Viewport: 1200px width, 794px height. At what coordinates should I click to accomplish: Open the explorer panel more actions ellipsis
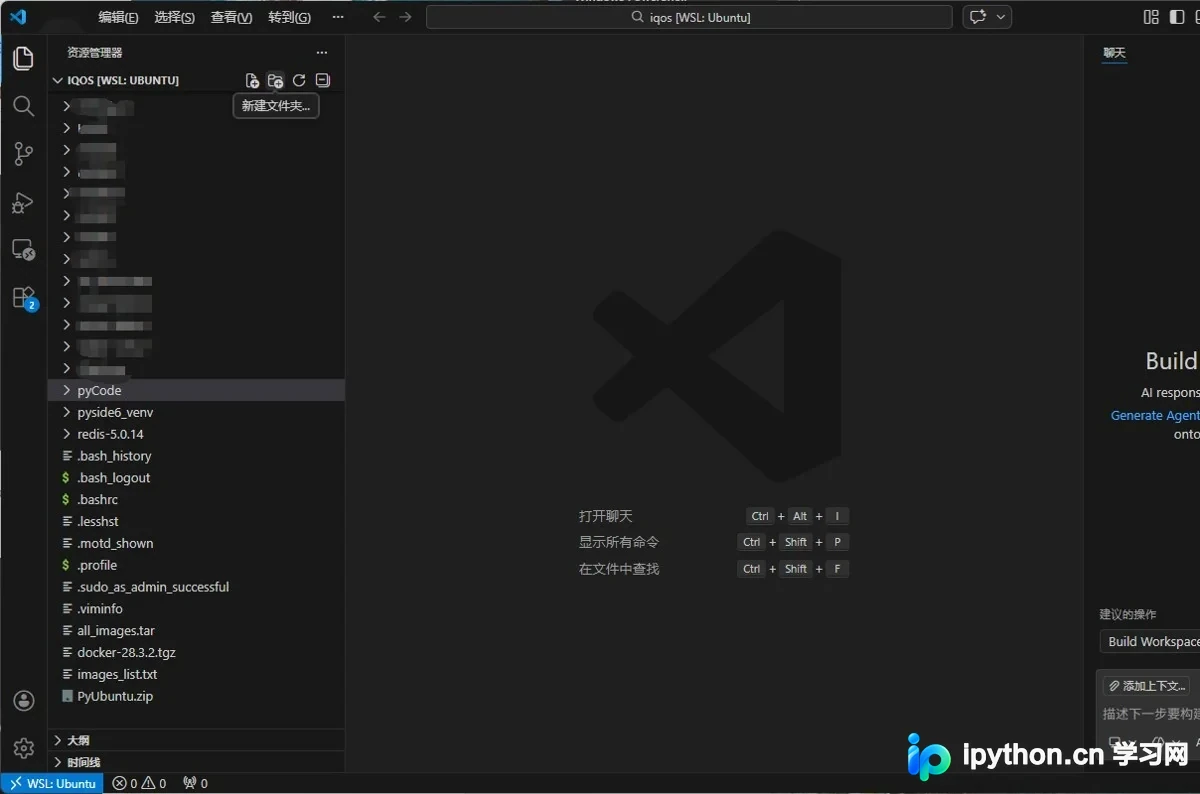point(322,52)
